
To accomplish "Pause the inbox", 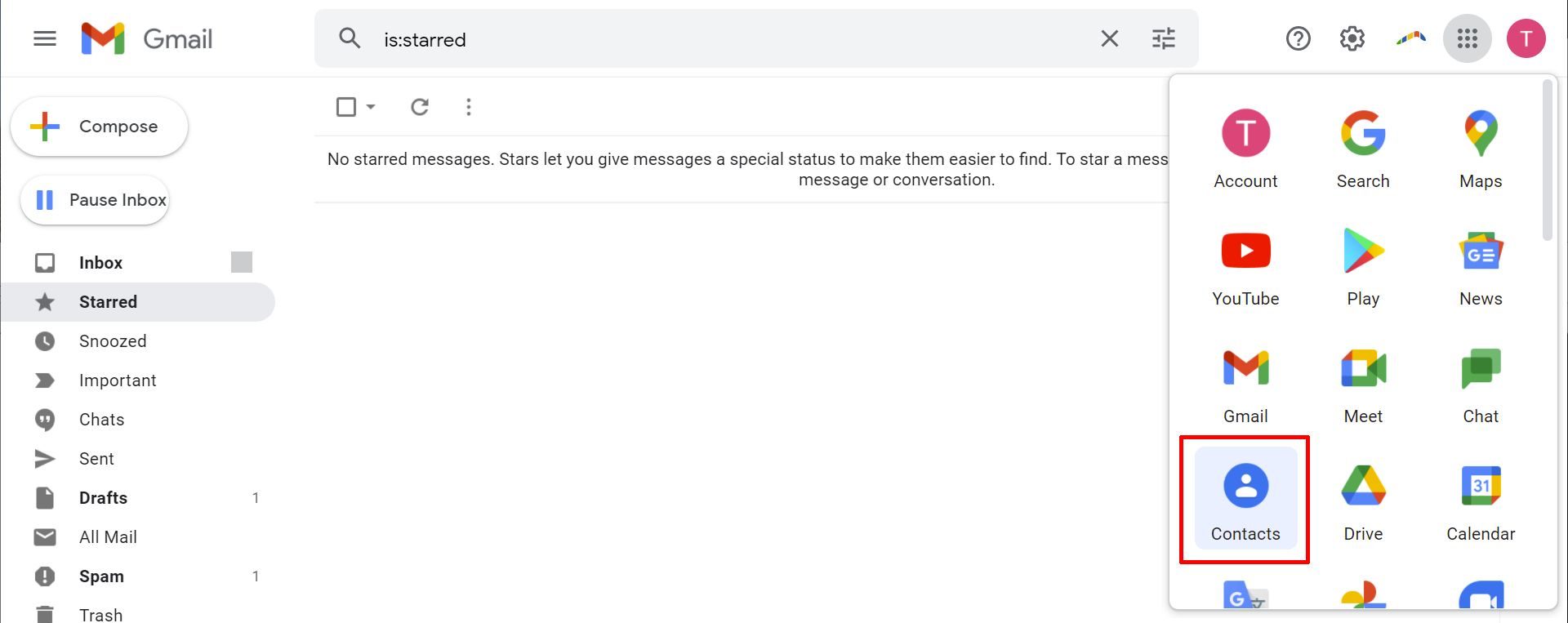I will [x=95, y=200].
